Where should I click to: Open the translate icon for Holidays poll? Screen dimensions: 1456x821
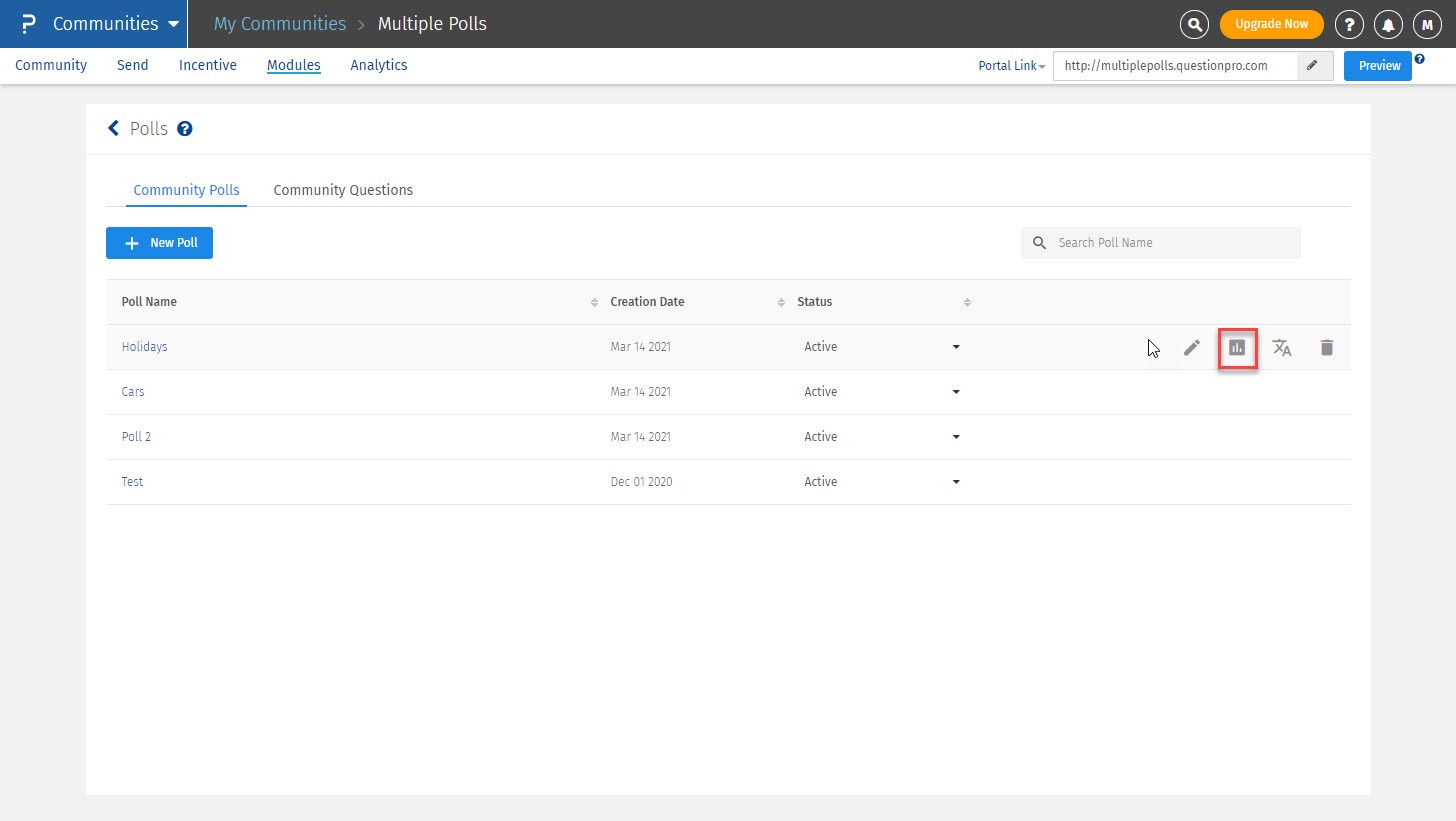pyautogui.click(x=1282, y=348)
